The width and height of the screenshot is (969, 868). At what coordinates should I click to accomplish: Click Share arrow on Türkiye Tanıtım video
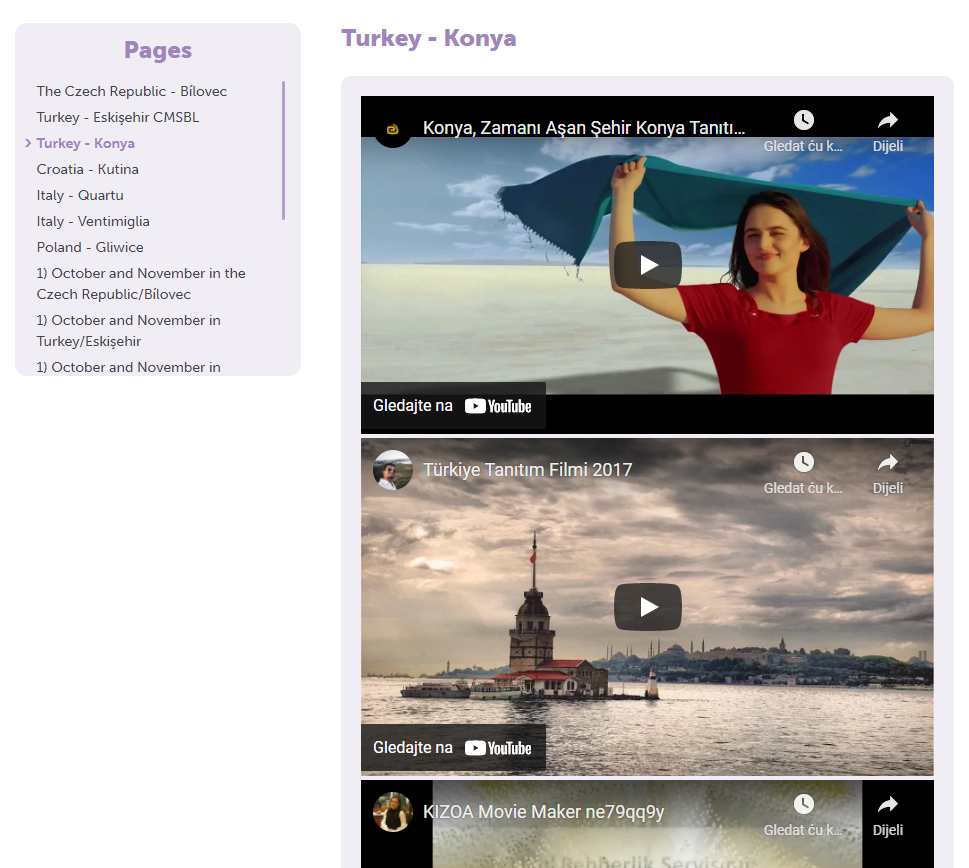(887, 461)
